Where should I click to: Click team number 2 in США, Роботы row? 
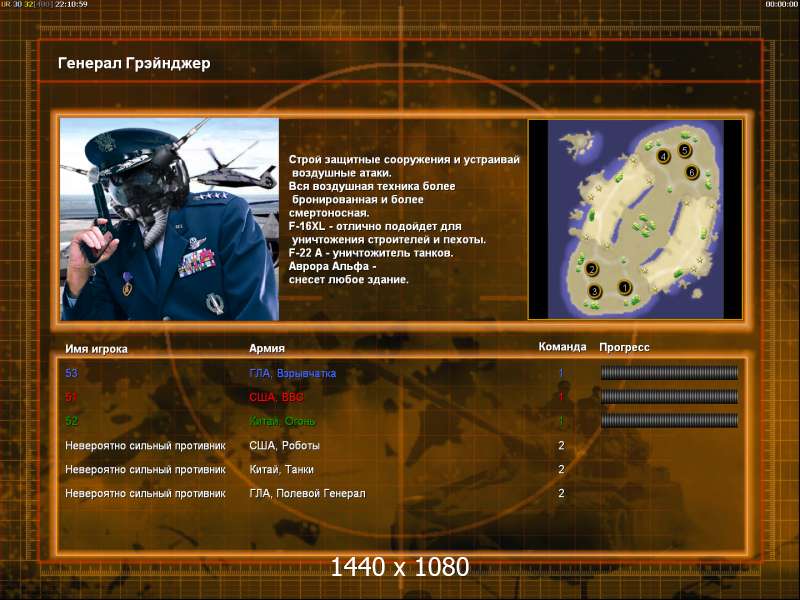[x=561, y=445]
